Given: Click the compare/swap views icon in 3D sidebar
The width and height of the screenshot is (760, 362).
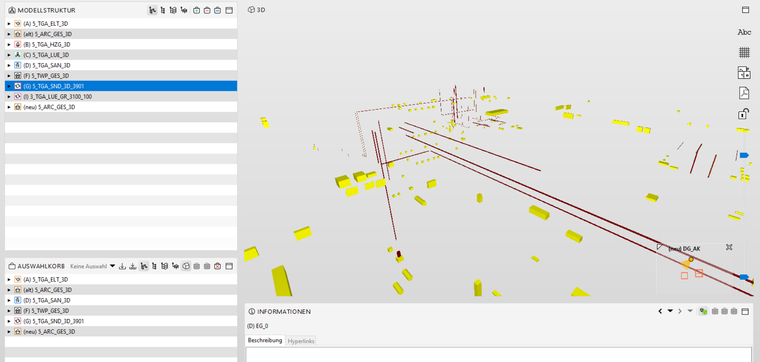Looking at the screenshot, I should (744, 73).
